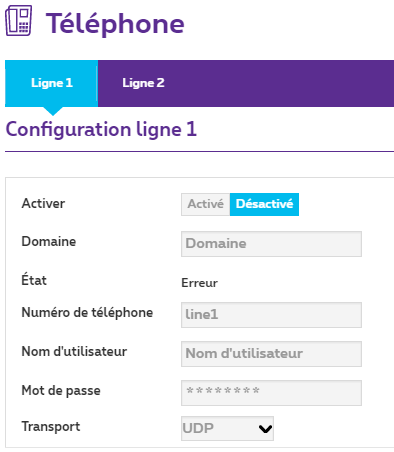The width and height of the screenshot is (394, 452).
Task: Click the Numéro de téléphone field showing line1
Action: point(271,315)
